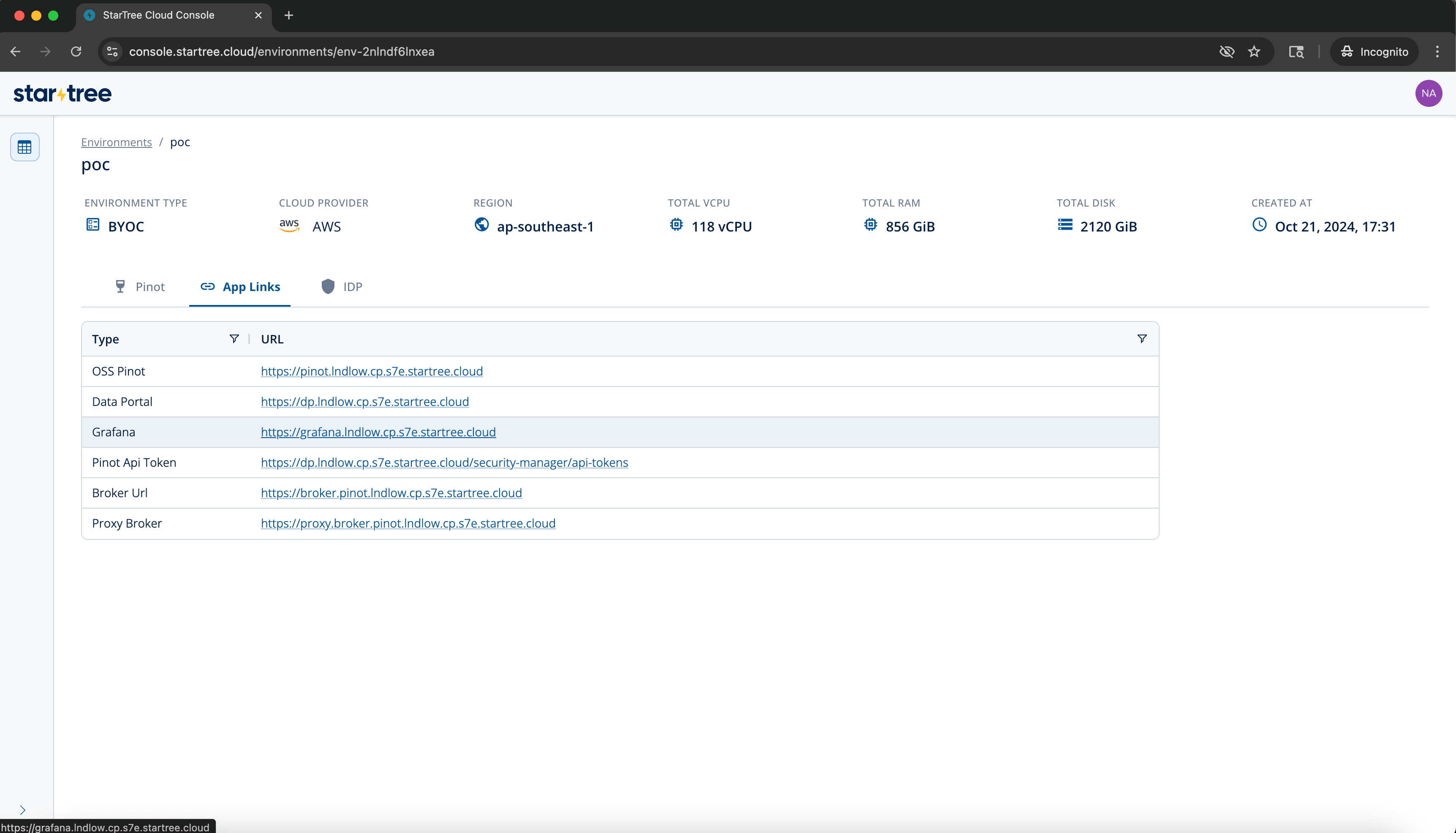The height and width of the screenshot is (833, 1456).
Task: Open the Broker Url link
Action: click(391, 493)
